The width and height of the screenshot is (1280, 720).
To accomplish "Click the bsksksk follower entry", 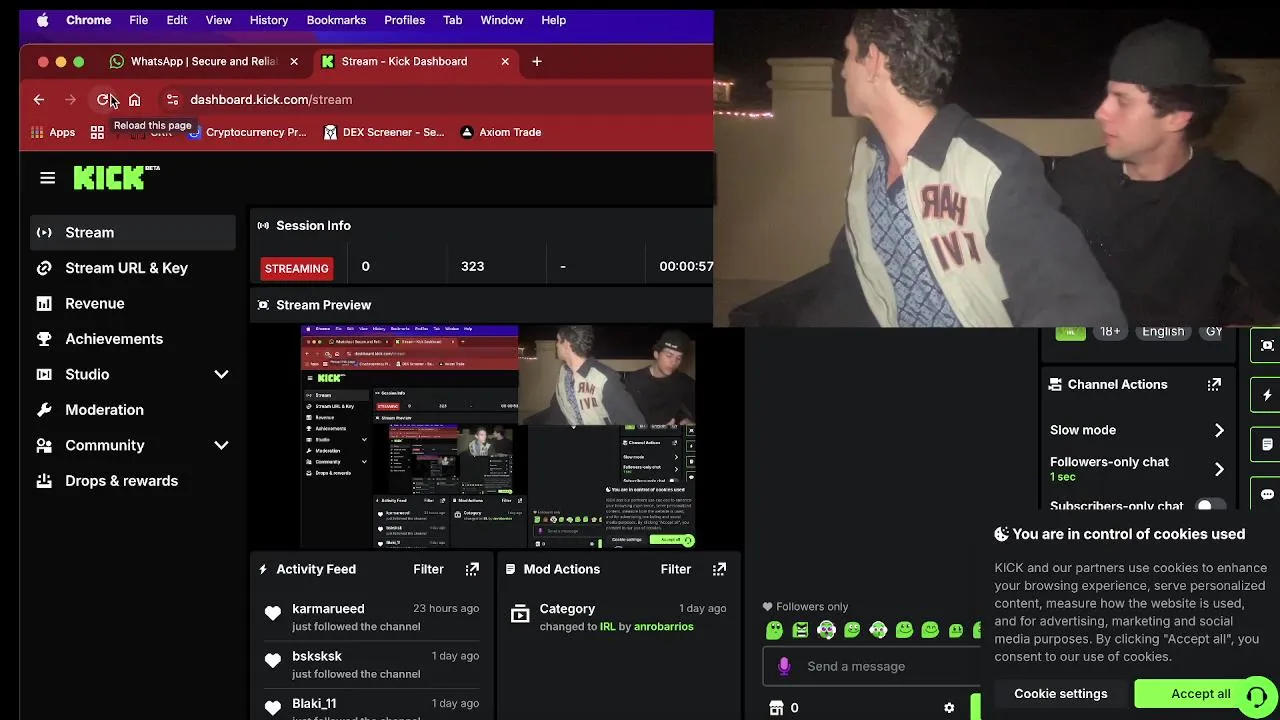I will click(x=371, y=664).
